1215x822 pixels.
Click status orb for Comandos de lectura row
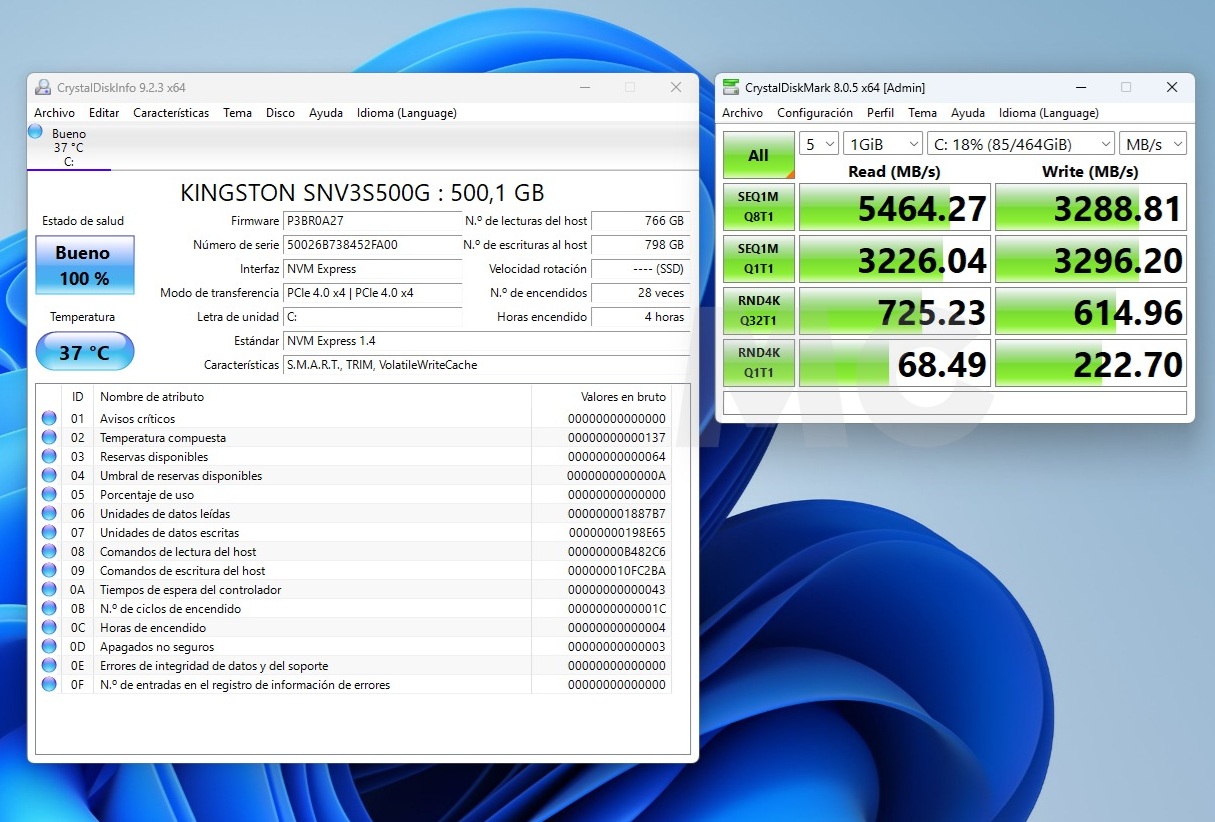pos(49,552)
